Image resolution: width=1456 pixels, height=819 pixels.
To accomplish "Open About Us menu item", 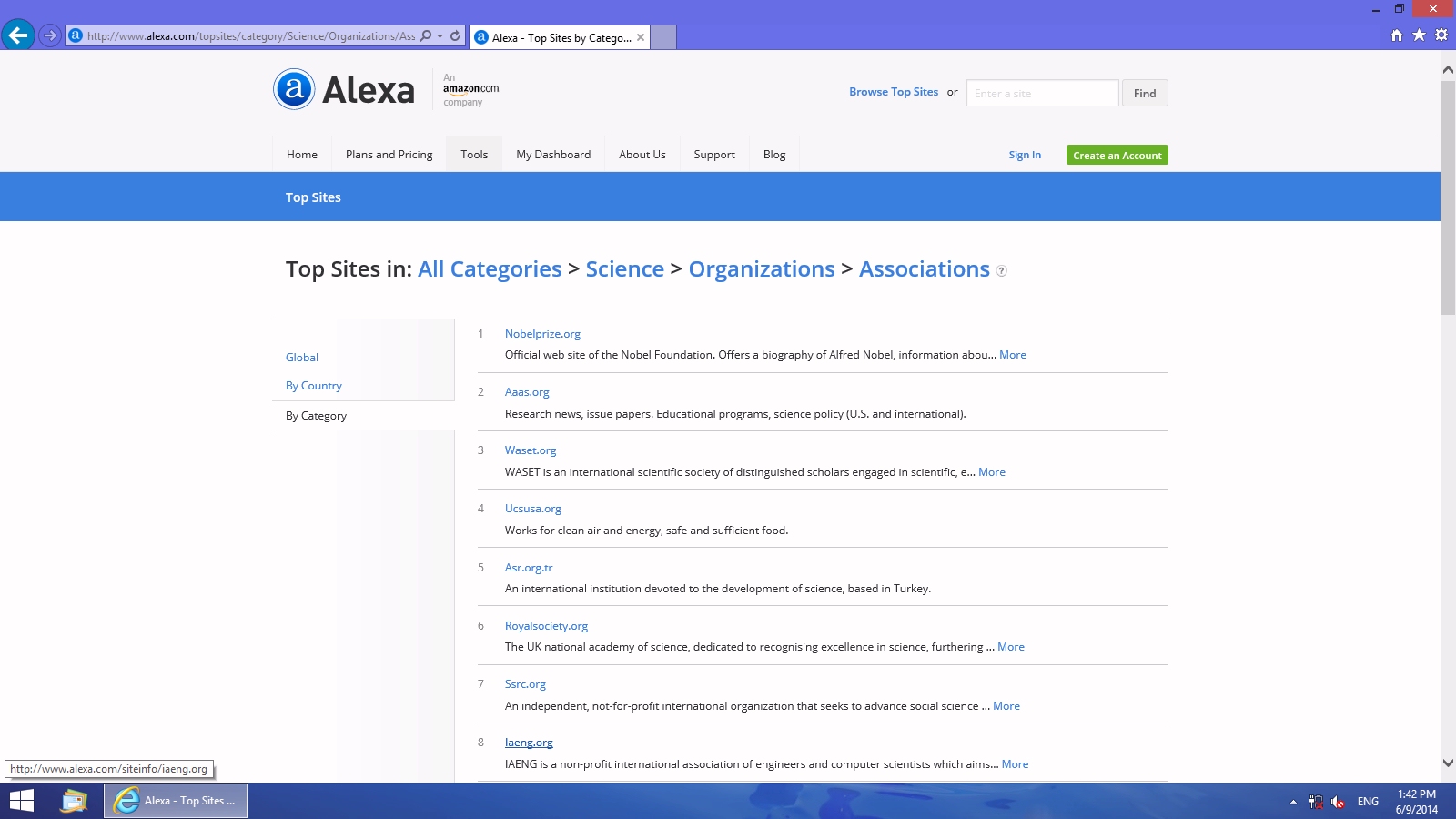I will (x=642, y=155).
